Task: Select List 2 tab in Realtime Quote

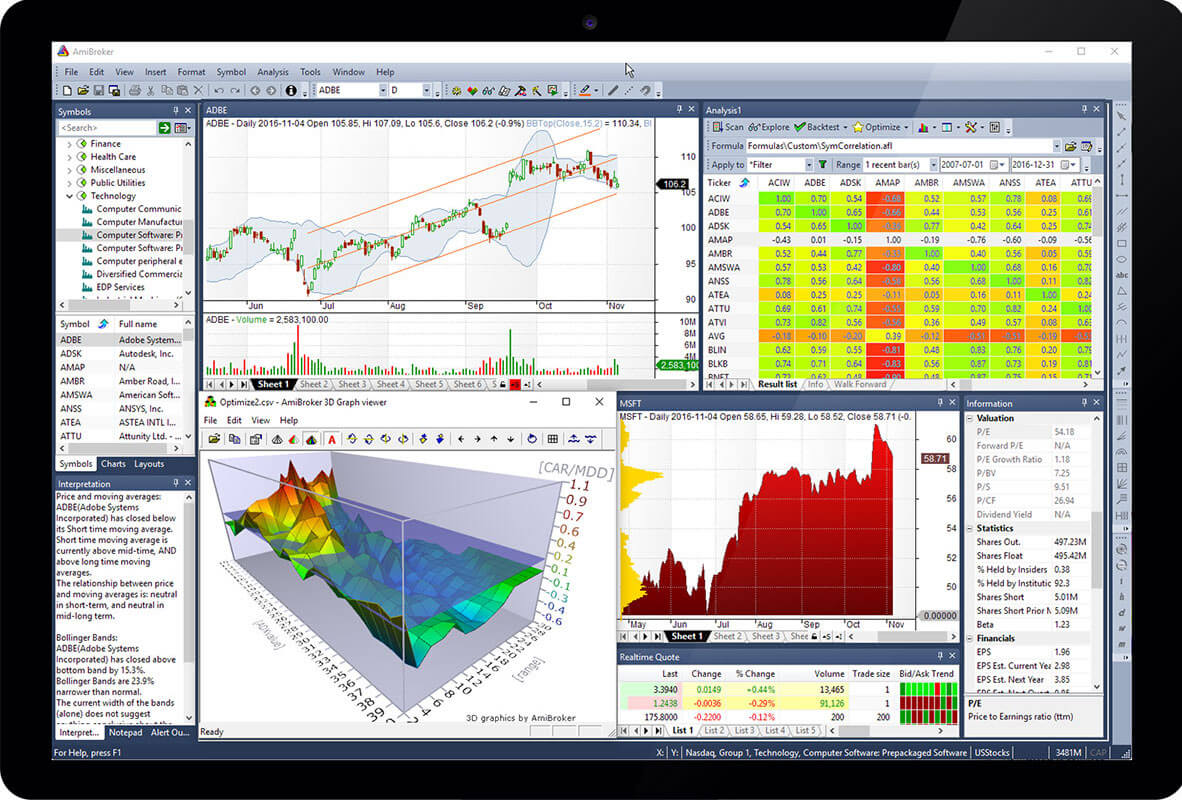Action: pos(714,731)
